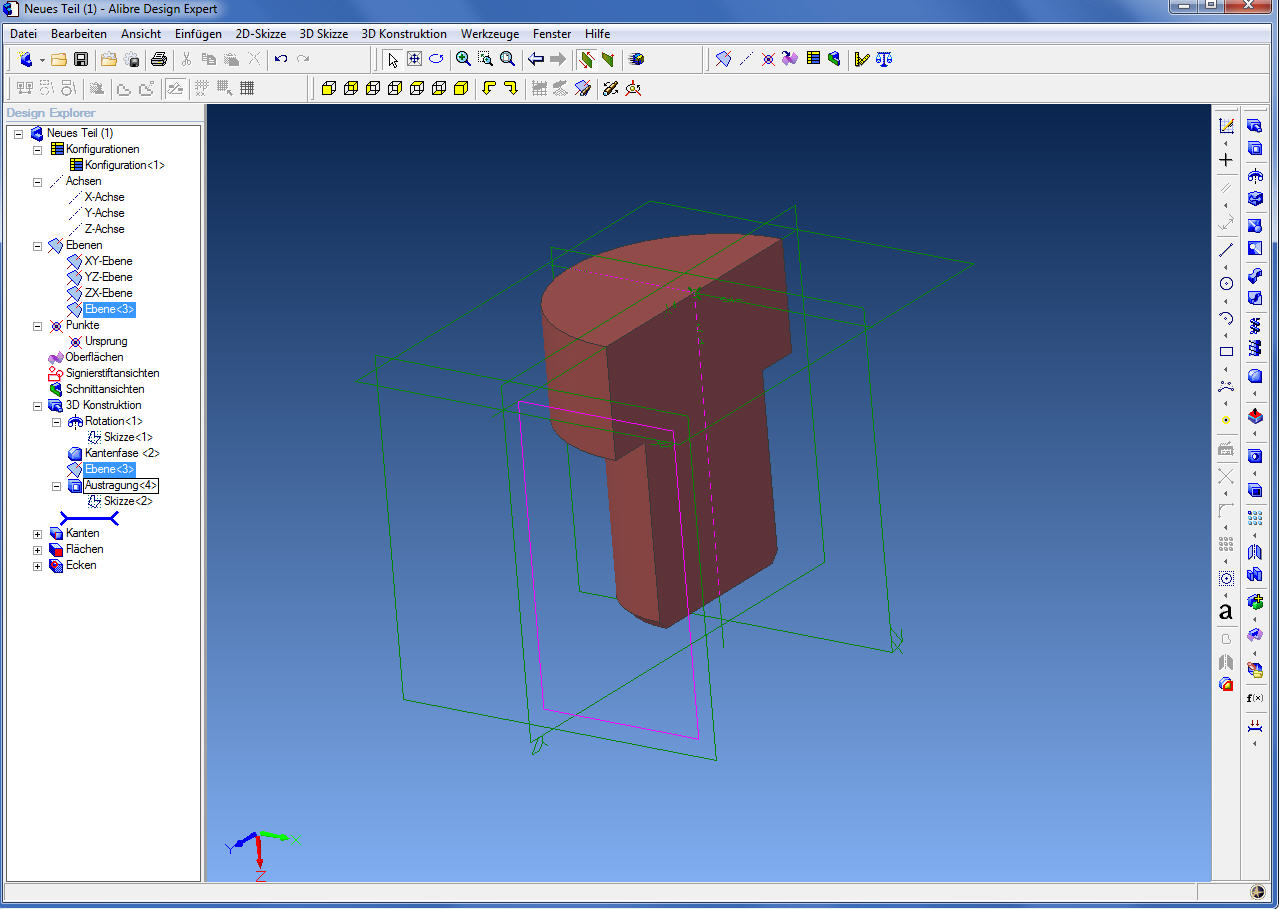
Task: Click the Revolve boss icon in right sidebar
Action: (x=1255, y=176)
